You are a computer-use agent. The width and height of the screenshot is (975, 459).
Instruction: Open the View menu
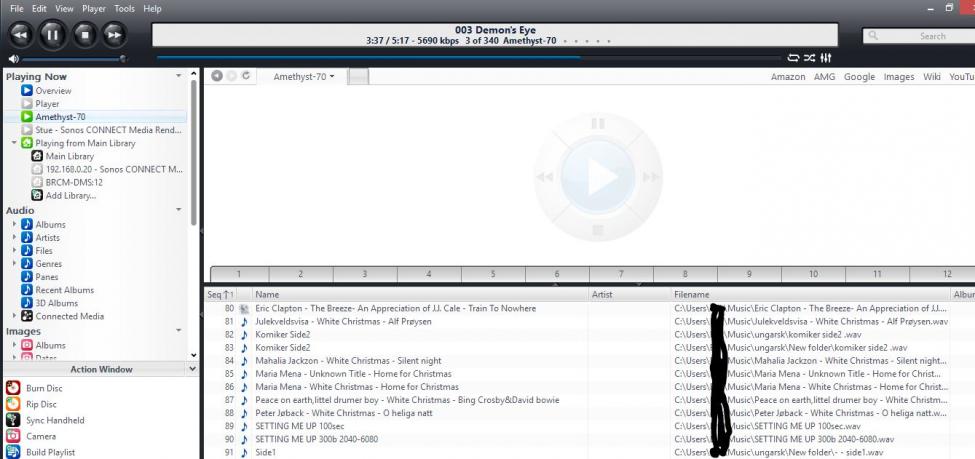pyautogui.click(x=64, y=9)
